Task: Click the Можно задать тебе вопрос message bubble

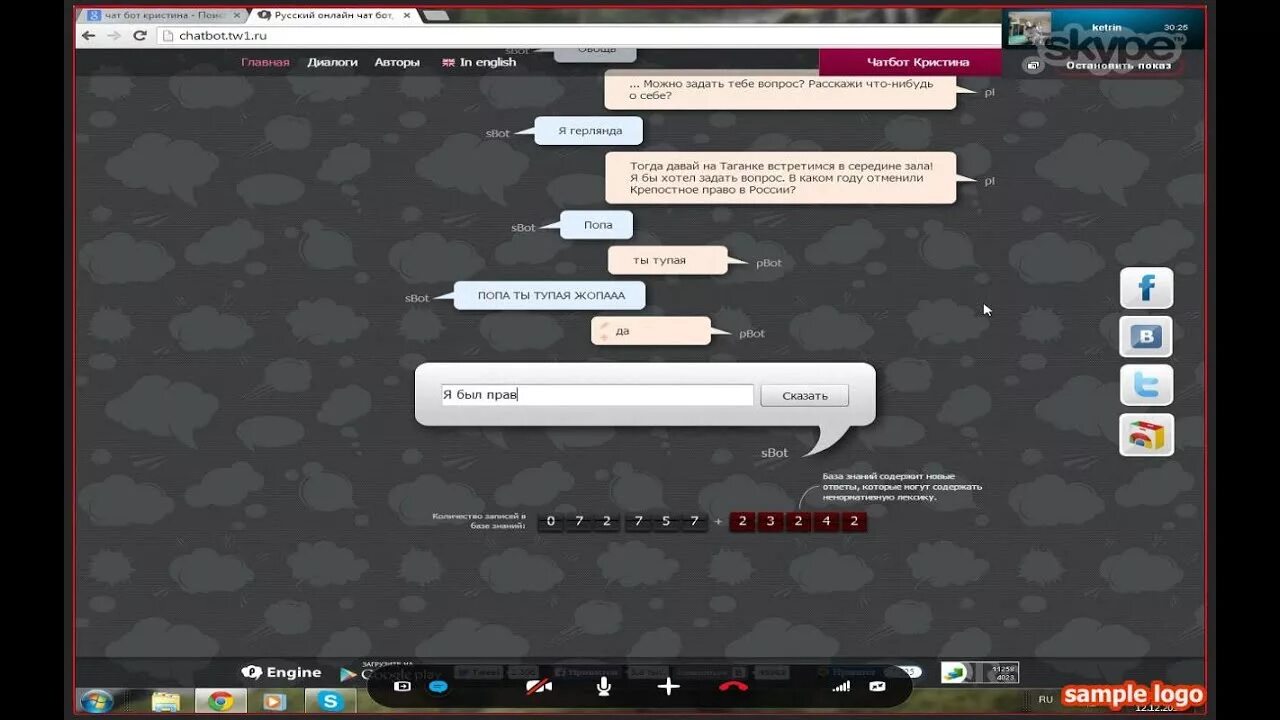Action: click(780, 90)
